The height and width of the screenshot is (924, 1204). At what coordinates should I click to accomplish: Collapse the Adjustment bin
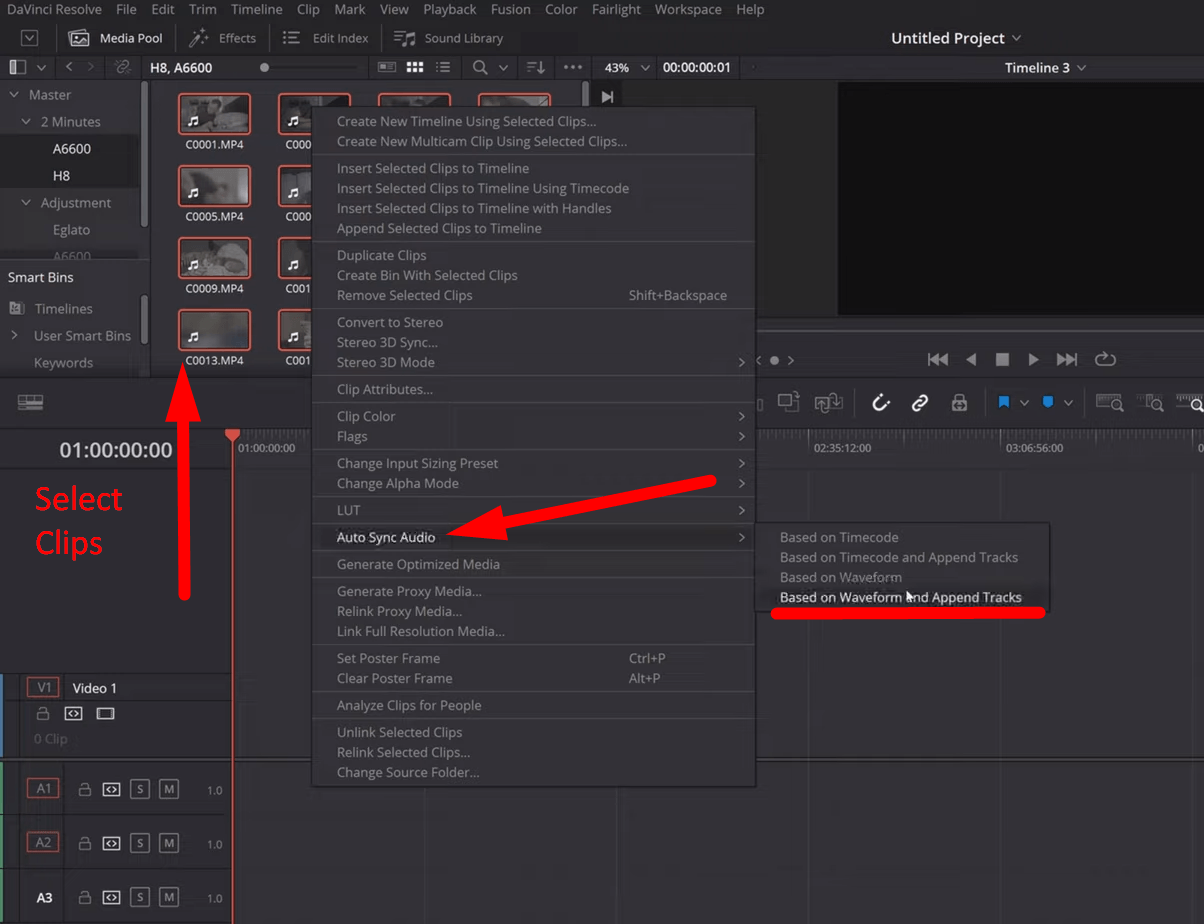(x=27, y=203)
